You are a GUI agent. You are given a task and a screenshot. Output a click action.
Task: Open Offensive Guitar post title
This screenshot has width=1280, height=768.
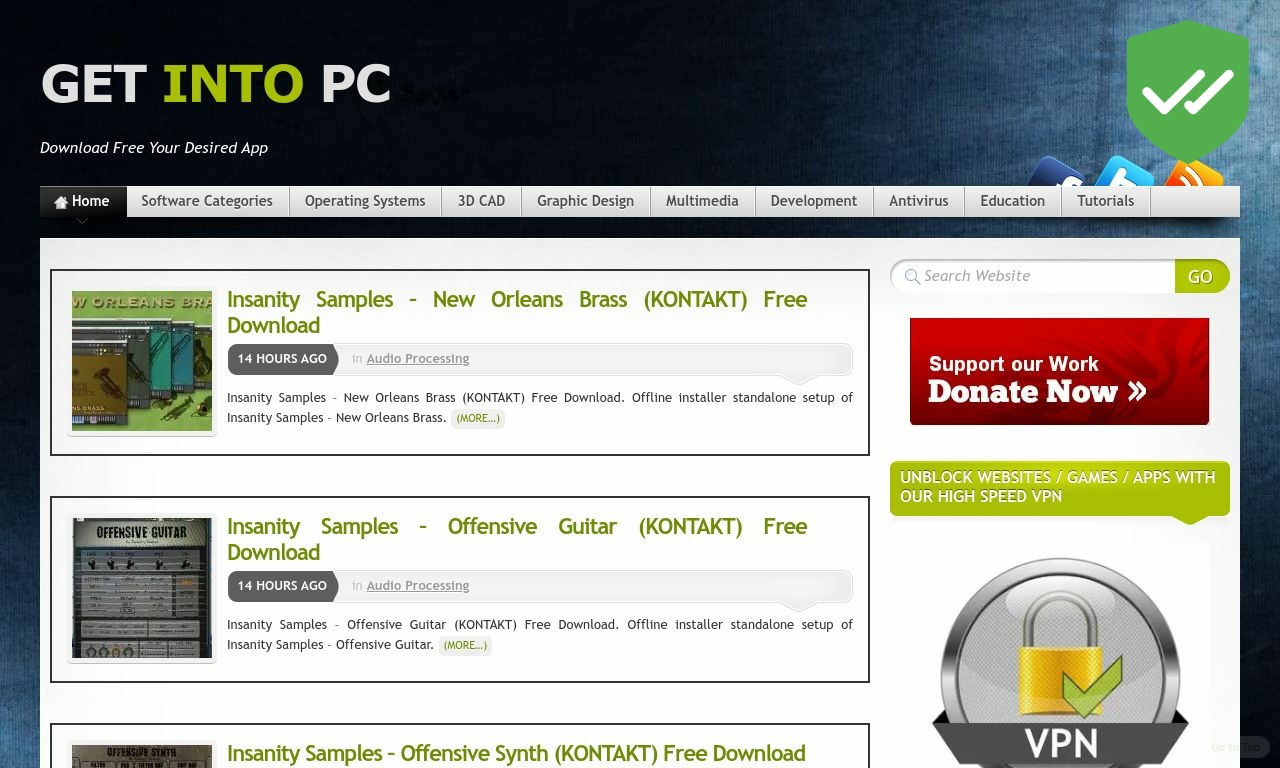(x=517, y=539)
